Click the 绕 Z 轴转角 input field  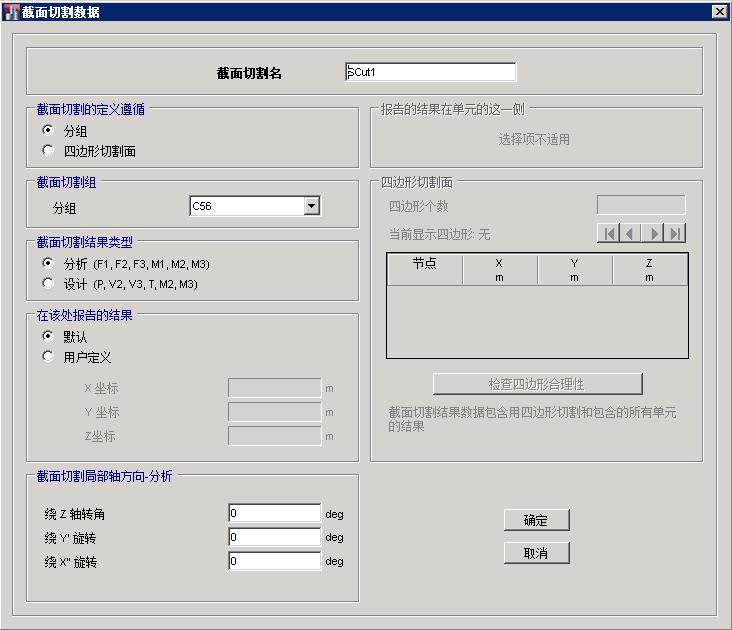tap(274, 513)
